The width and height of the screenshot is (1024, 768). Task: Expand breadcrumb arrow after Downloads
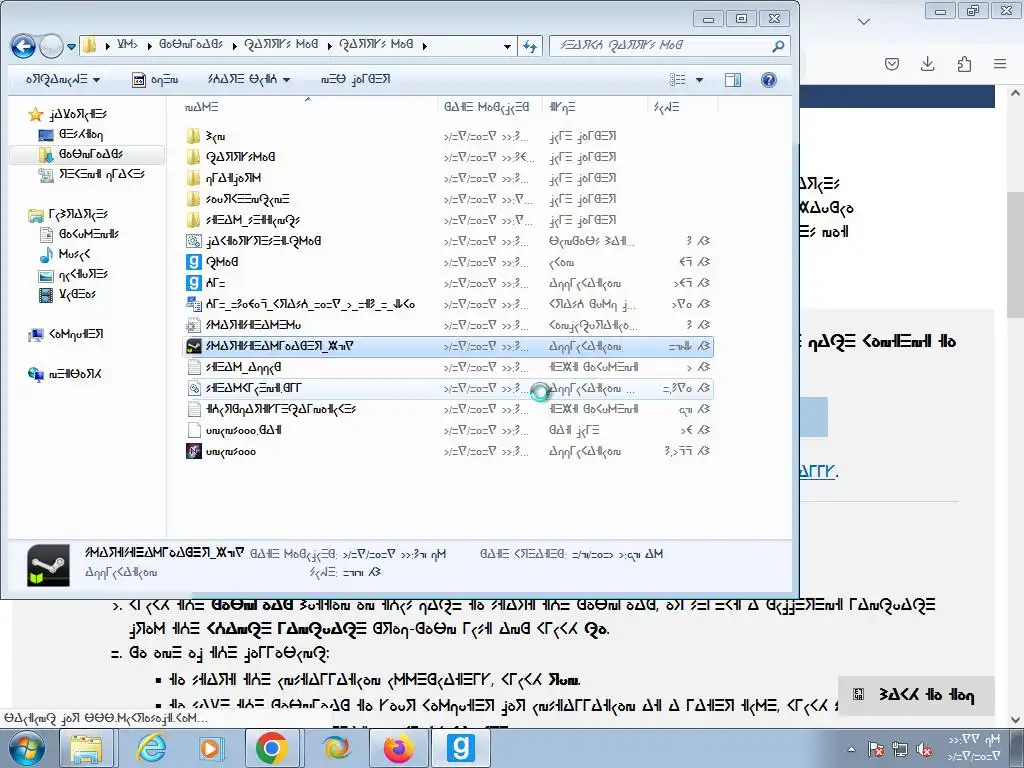(234, 46)
